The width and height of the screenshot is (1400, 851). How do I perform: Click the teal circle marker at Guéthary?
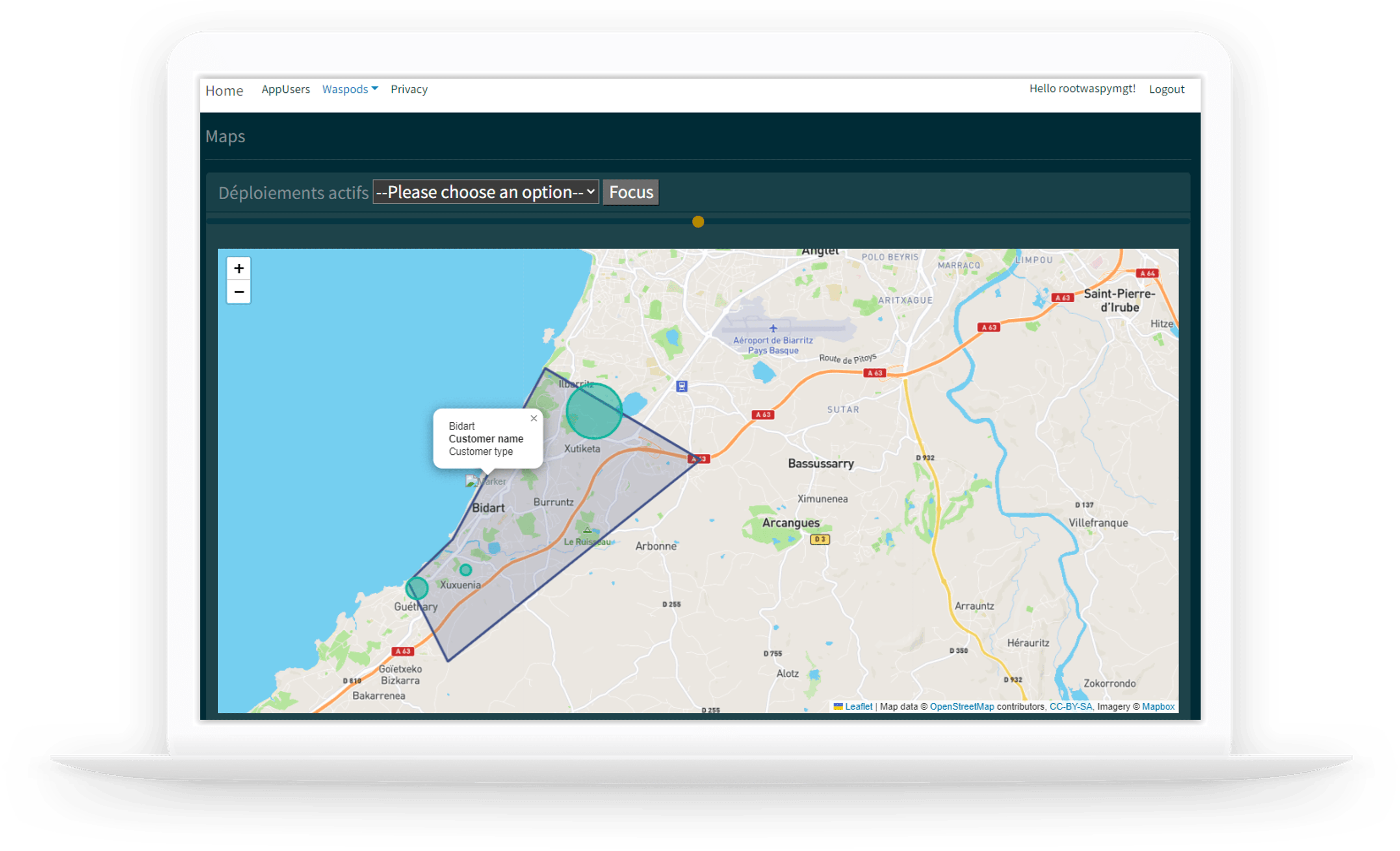(x=416, y=588)
